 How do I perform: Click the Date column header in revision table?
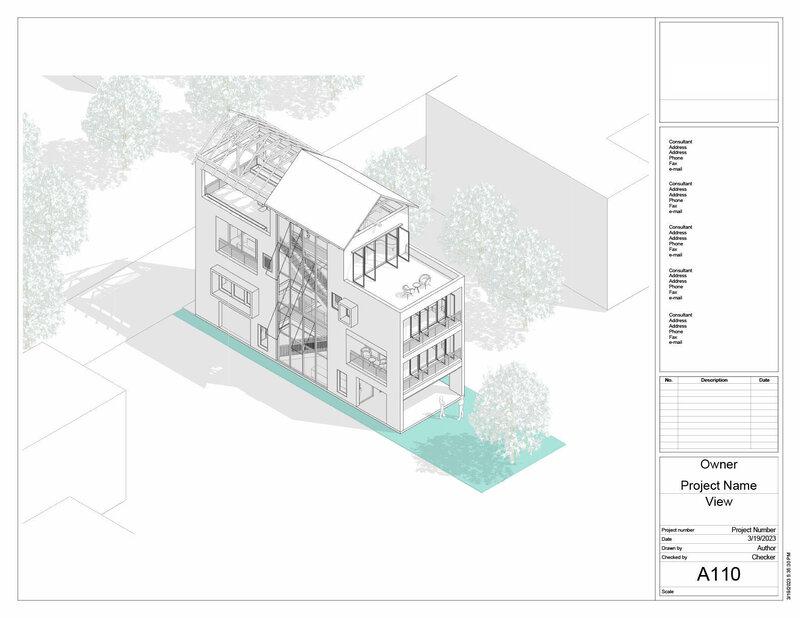click(x=764, y=380)
